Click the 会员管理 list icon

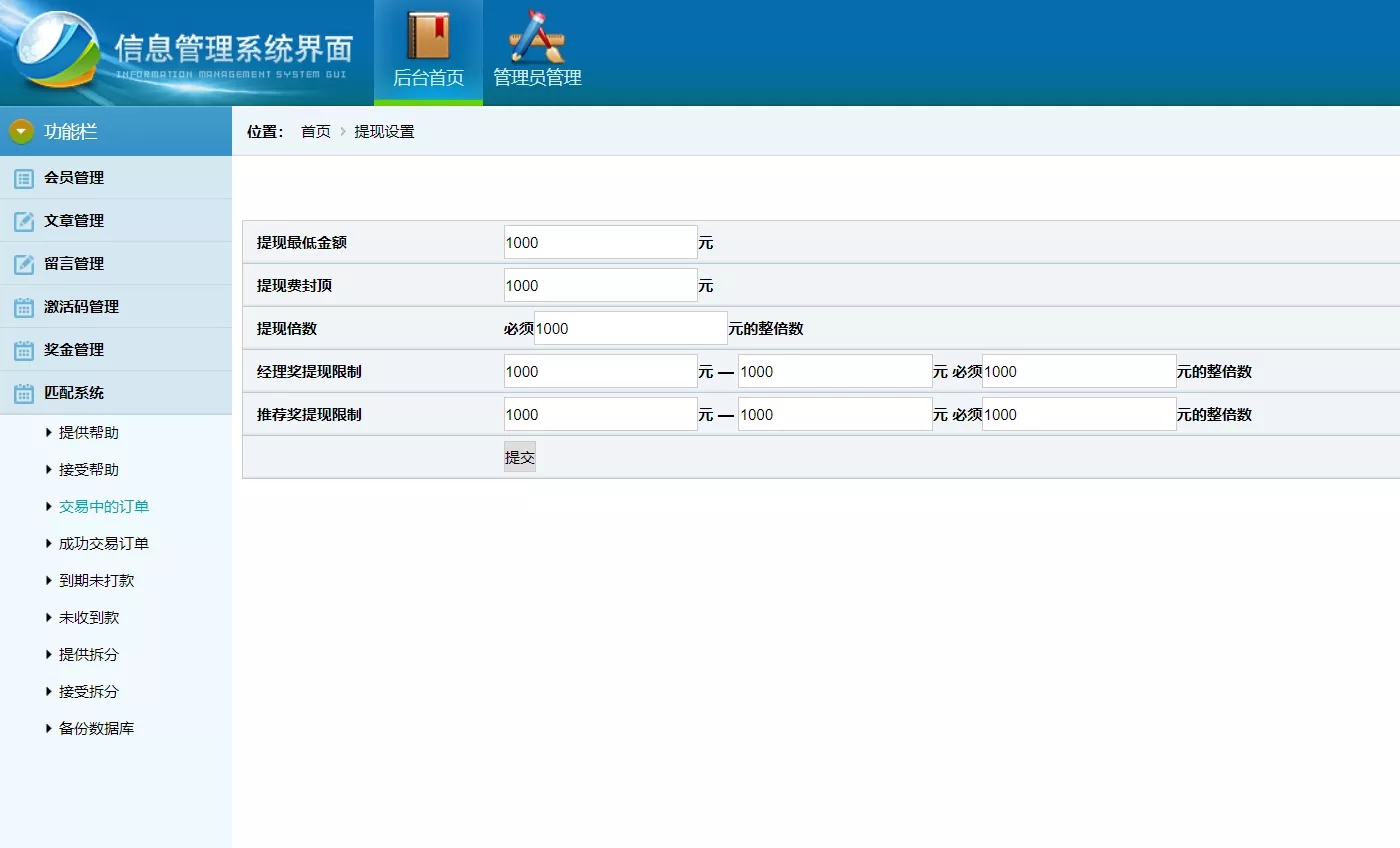pyautogui.click(x=24, y=178)
